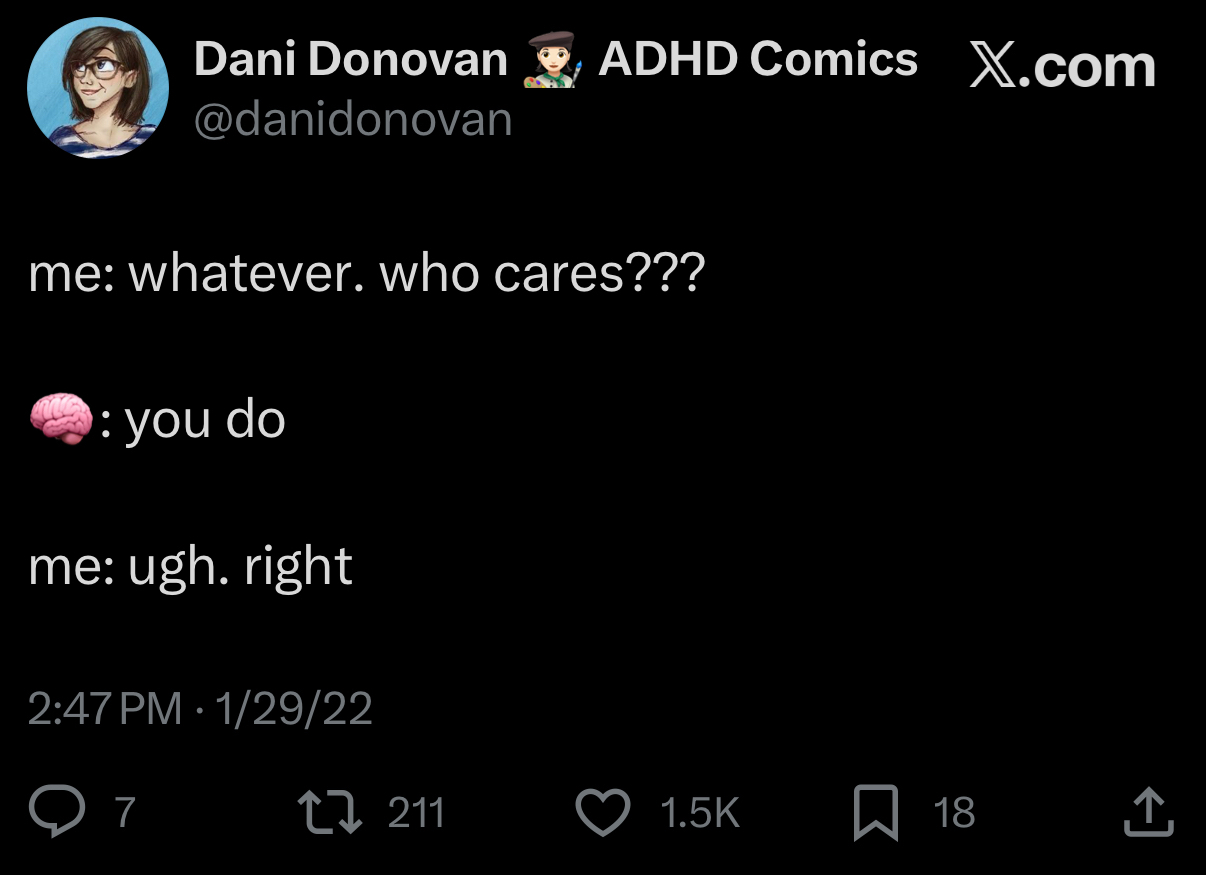Like the tweet with the heart icon
1206x875 pixels.
[603, 811]
